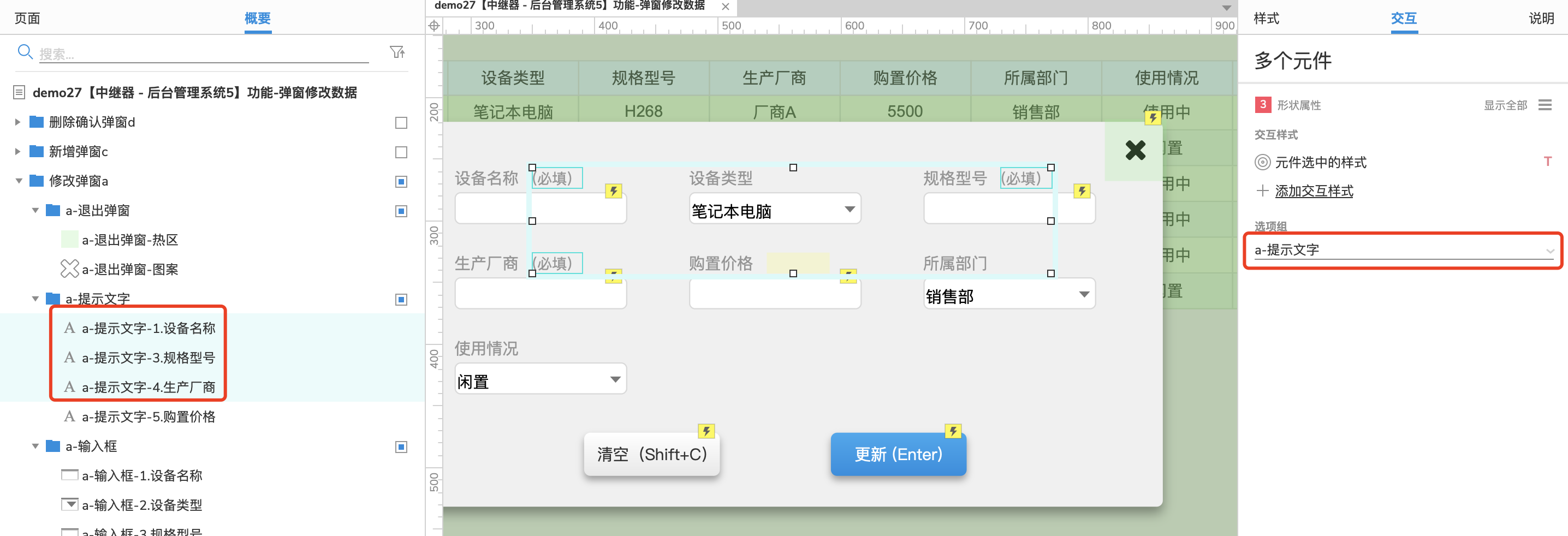Click lightning badge on 更新 button
This screenshot has width=1568, height=536.
click(x=953, y=431)
